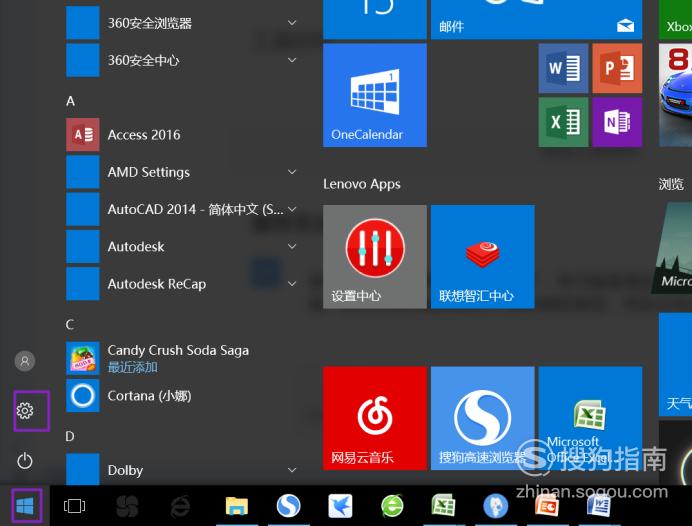Expand the Autodesk ReCap folder chevron
The image size is (692, 526).
(292, 283)
